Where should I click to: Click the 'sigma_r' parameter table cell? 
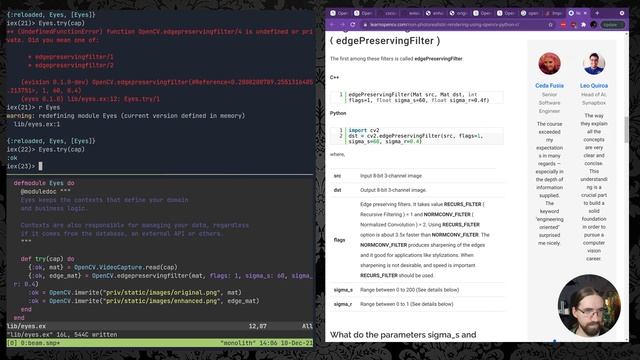[x=343, y=304]
